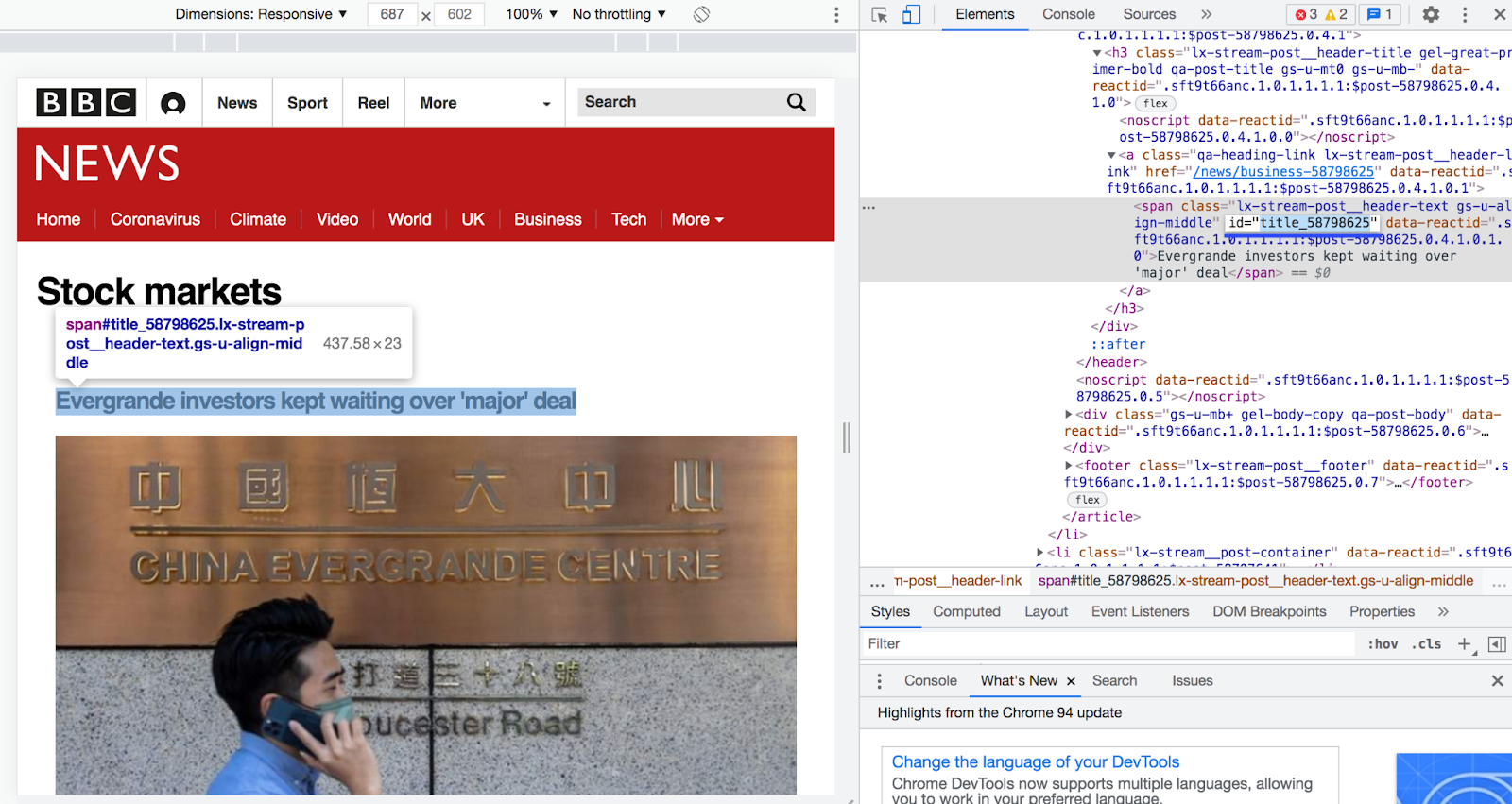Toggle the .cls class editor
Screen dimensions: 1512x804
tap(1426, 643)
